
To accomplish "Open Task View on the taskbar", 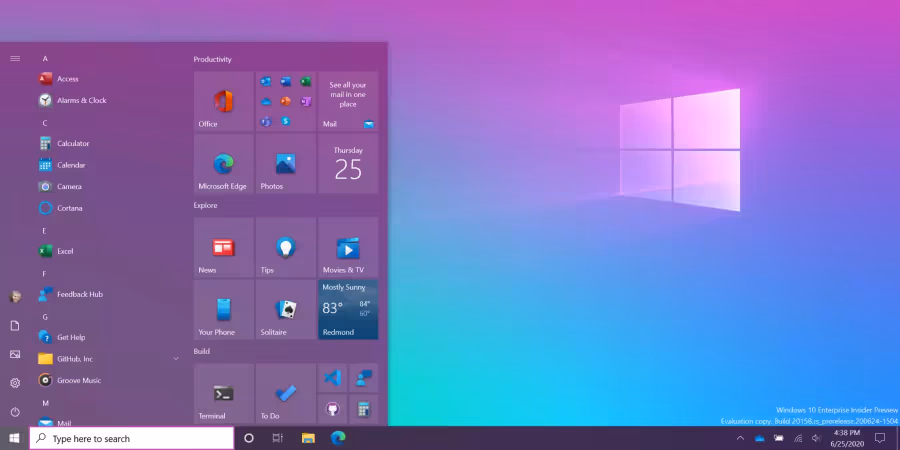I will click(x=278, y=439).
